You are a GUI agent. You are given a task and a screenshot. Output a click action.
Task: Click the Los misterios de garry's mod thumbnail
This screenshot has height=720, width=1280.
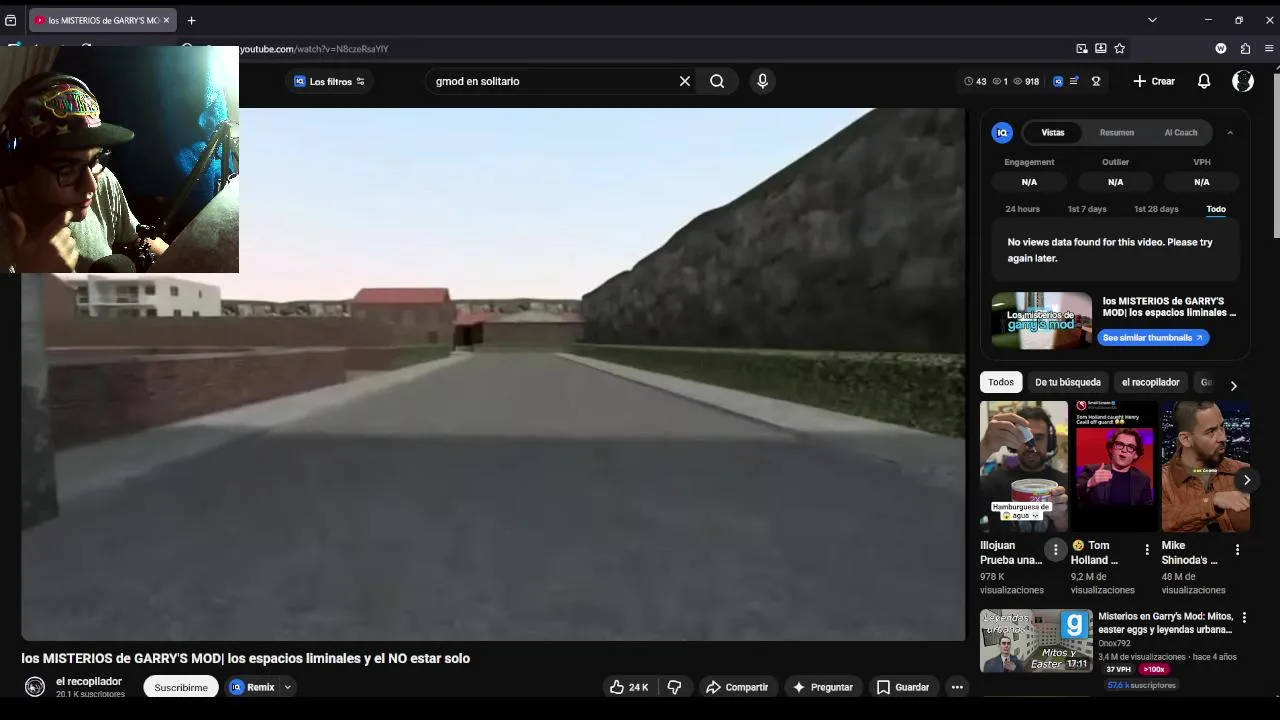[1042, 320]
